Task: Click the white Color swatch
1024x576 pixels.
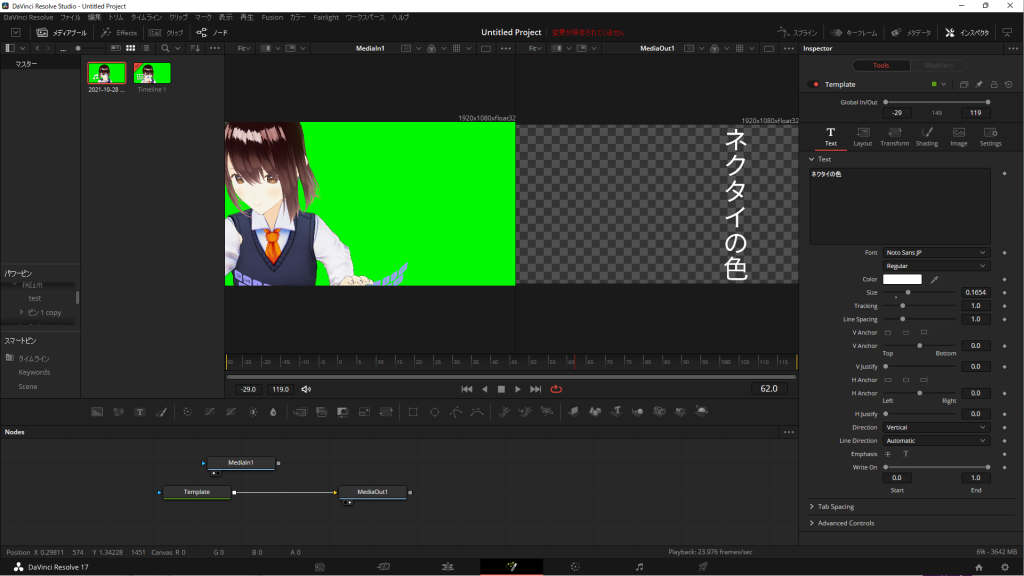Action: pyautogui.click(x=902, y=280)
